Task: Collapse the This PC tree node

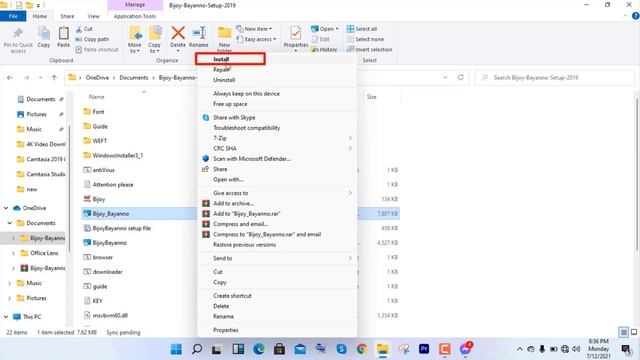Action: [6, 317]
